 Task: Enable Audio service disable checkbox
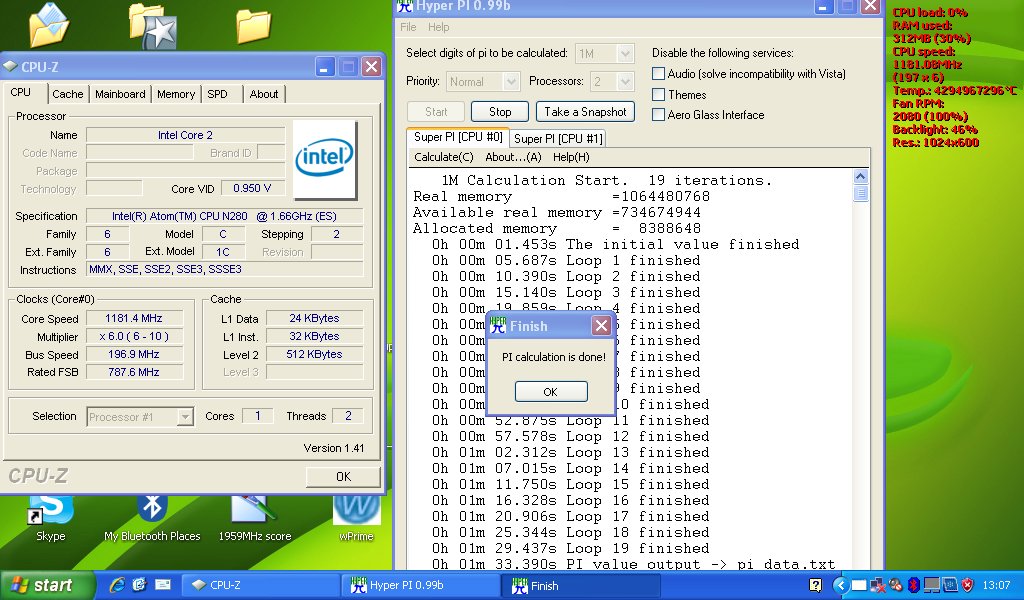[x=658, y=74]
